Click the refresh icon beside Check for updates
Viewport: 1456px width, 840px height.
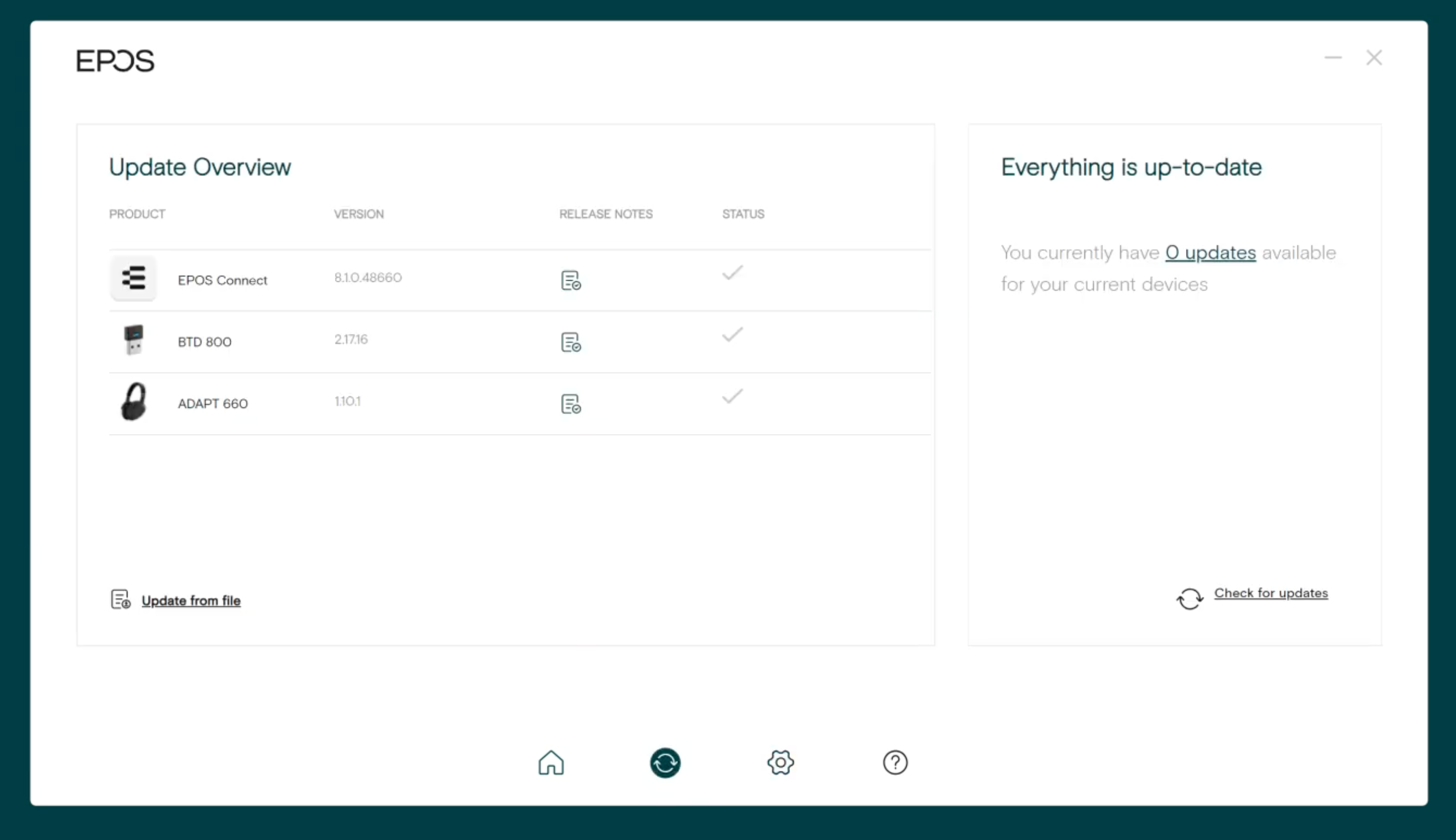[x=1190, y=599]
